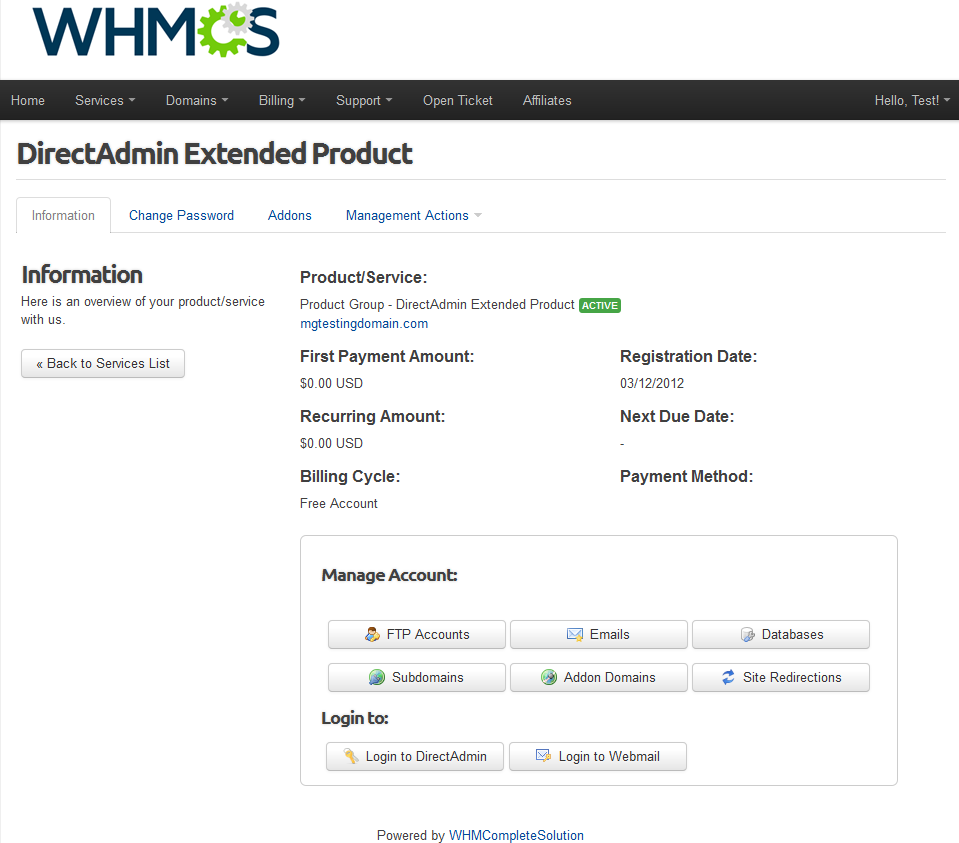Click the FTP Accounts icon
The image size is (959, 843).
tap(372, 635)
